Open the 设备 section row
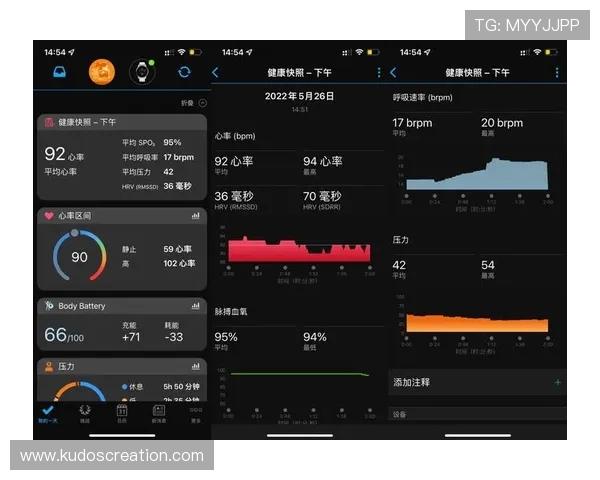The image size is (600, 480). (477, 414)
